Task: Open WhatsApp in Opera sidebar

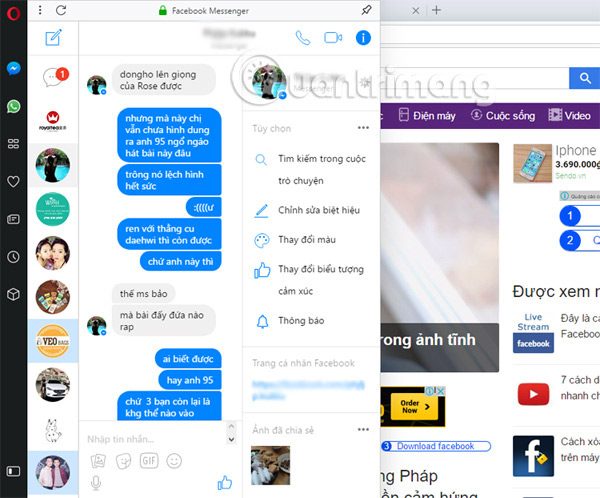Action: [x=13, y=106]
